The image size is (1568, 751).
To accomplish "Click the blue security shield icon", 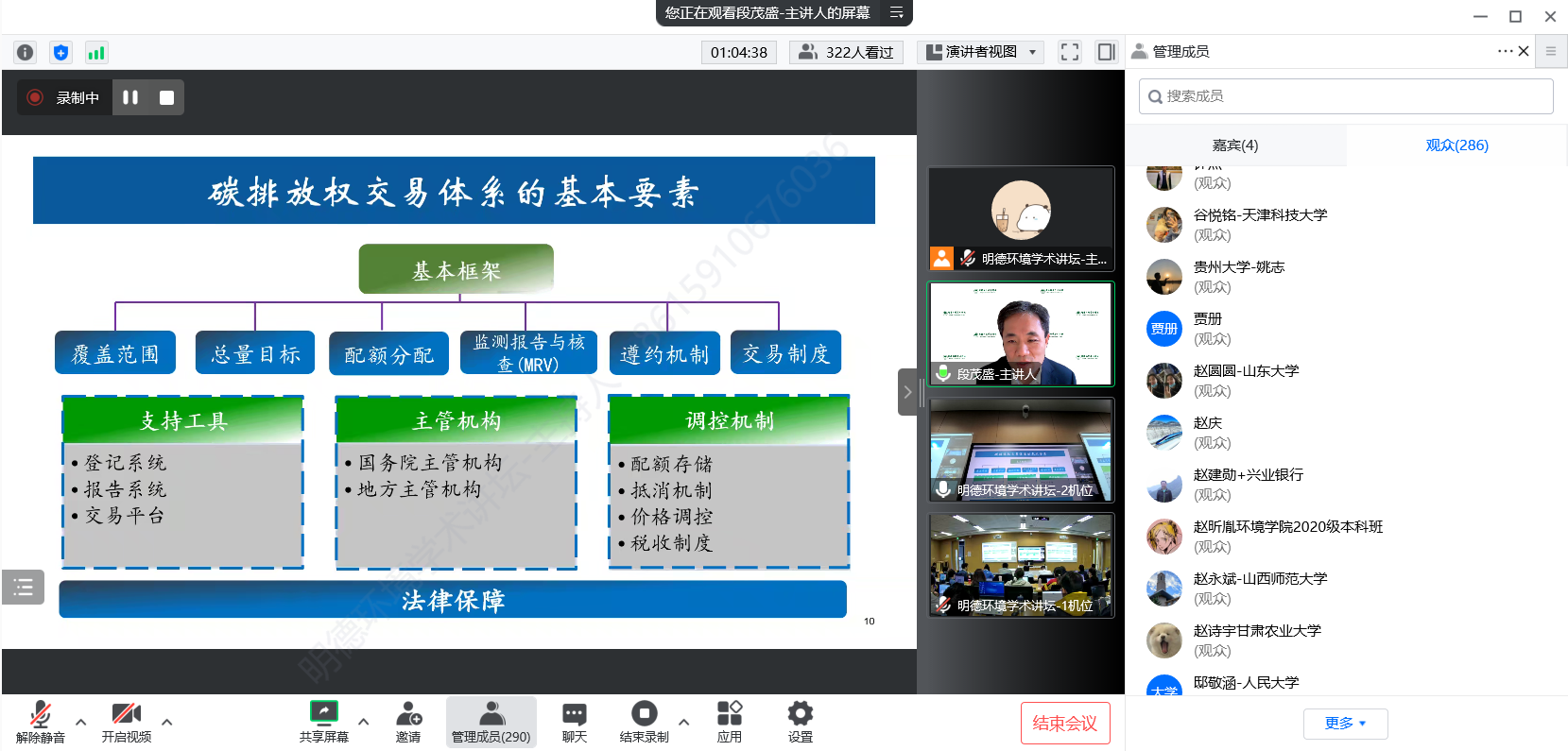I will 60,53.
